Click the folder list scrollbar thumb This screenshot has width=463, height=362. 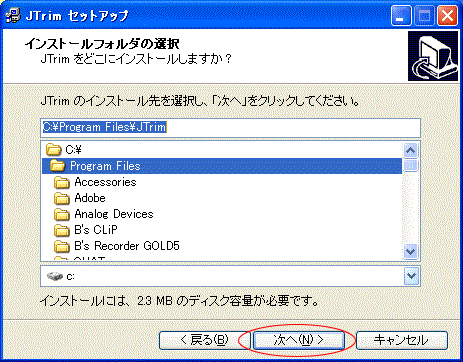tap(410, 165)
